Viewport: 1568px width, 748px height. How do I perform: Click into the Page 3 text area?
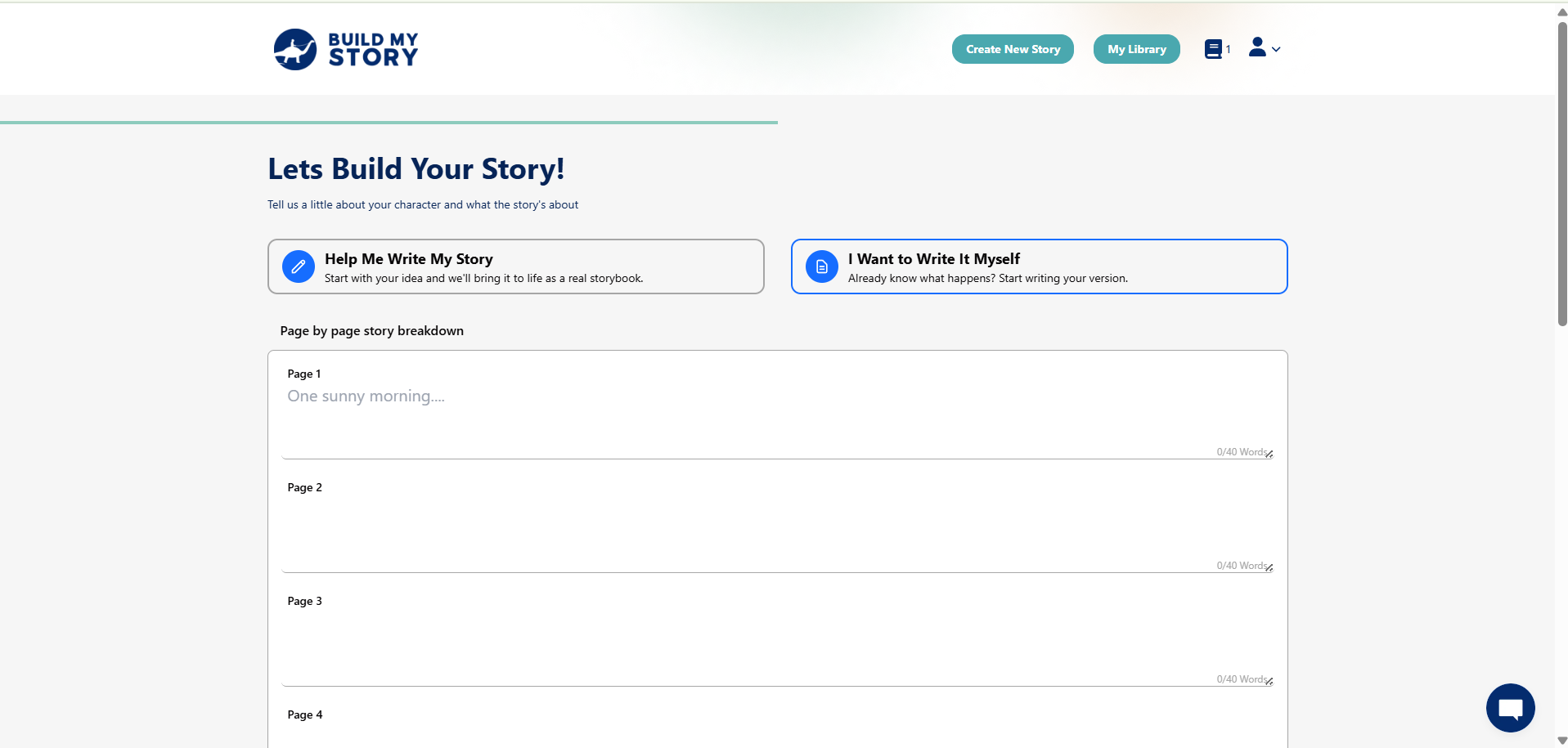777,645
